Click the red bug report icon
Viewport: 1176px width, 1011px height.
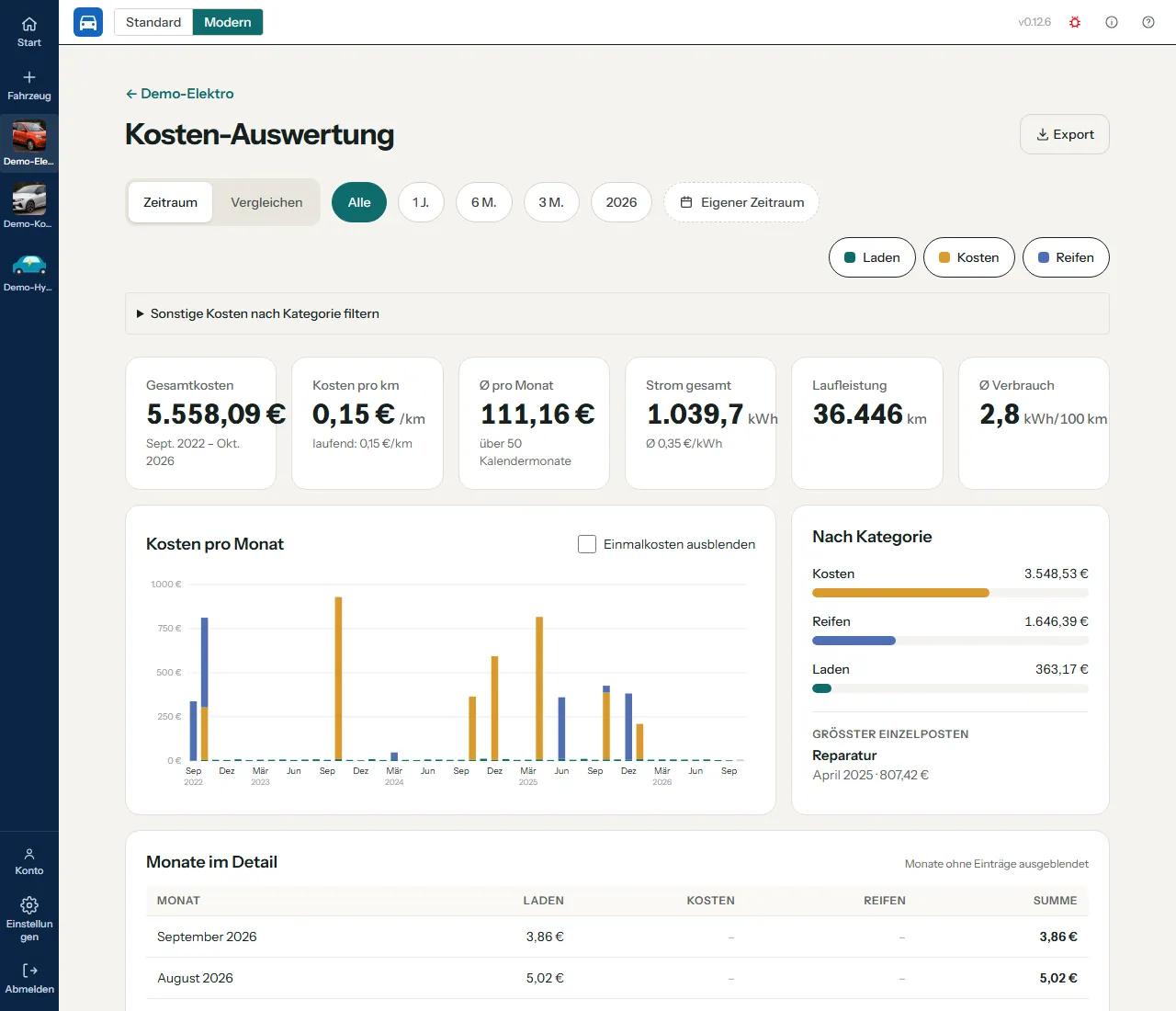(x=1075, y=22)
